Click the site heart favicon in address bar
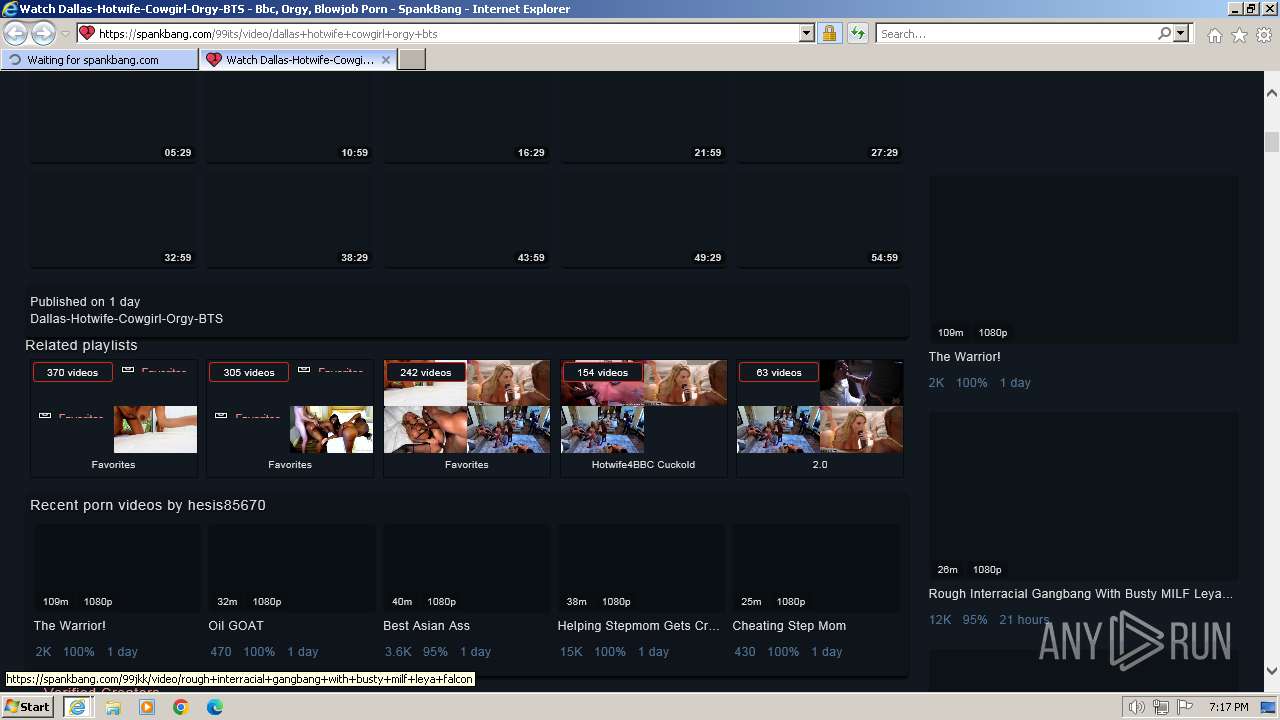The height and width of the screenshot is (720, 1280). point(87,33)
